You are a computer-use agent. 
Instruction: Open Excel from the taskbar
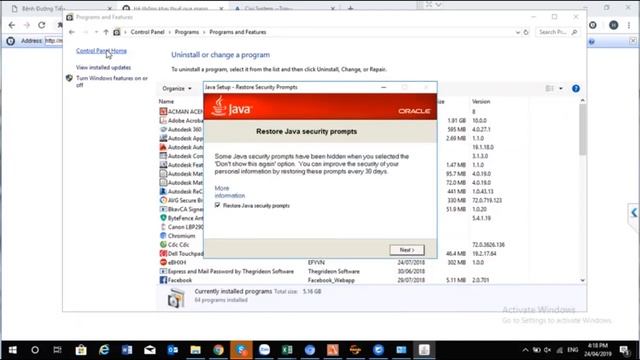tap(287, 350)
